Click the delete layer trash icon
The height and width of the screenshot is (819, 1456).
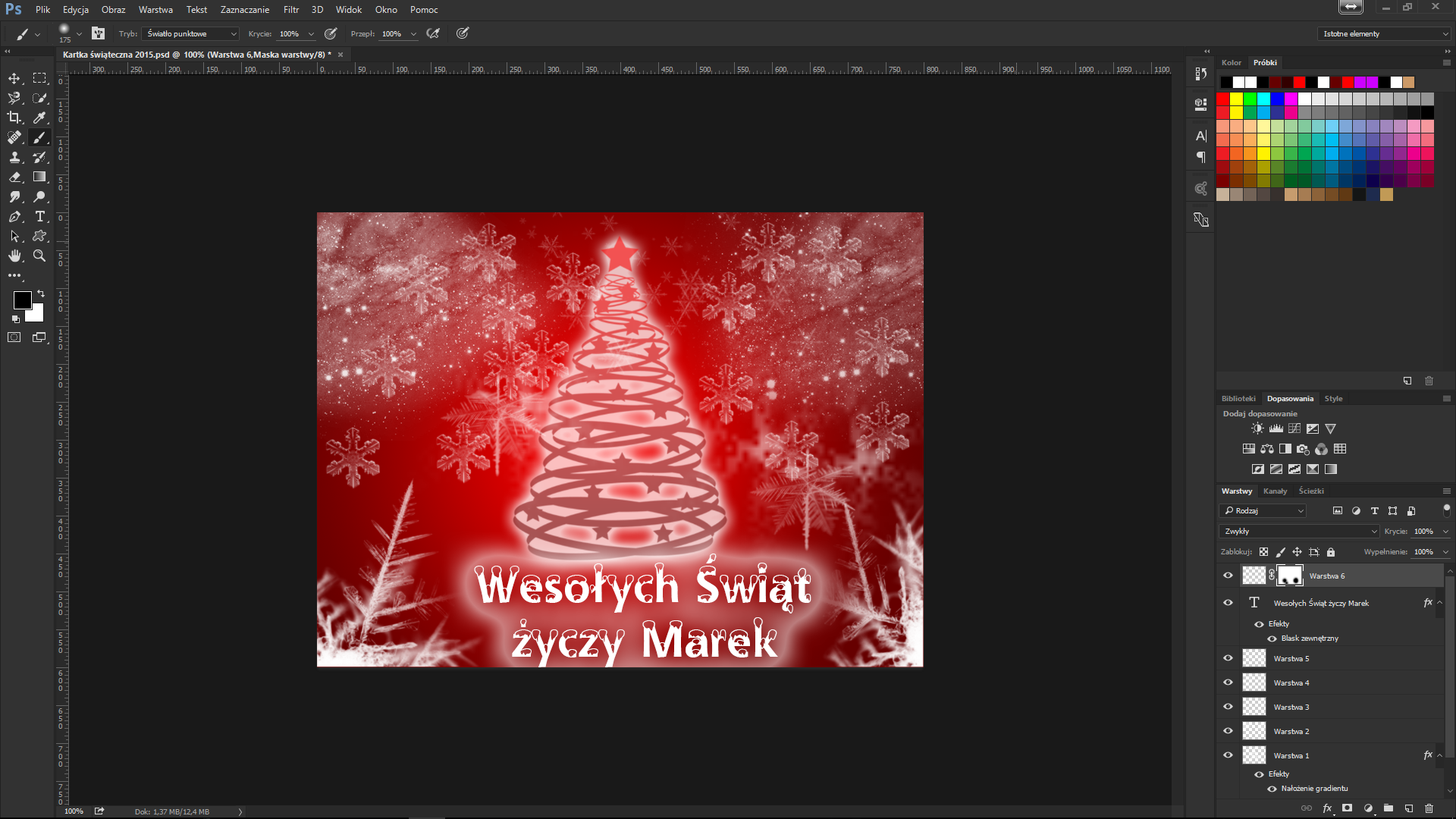(1429, 808)
